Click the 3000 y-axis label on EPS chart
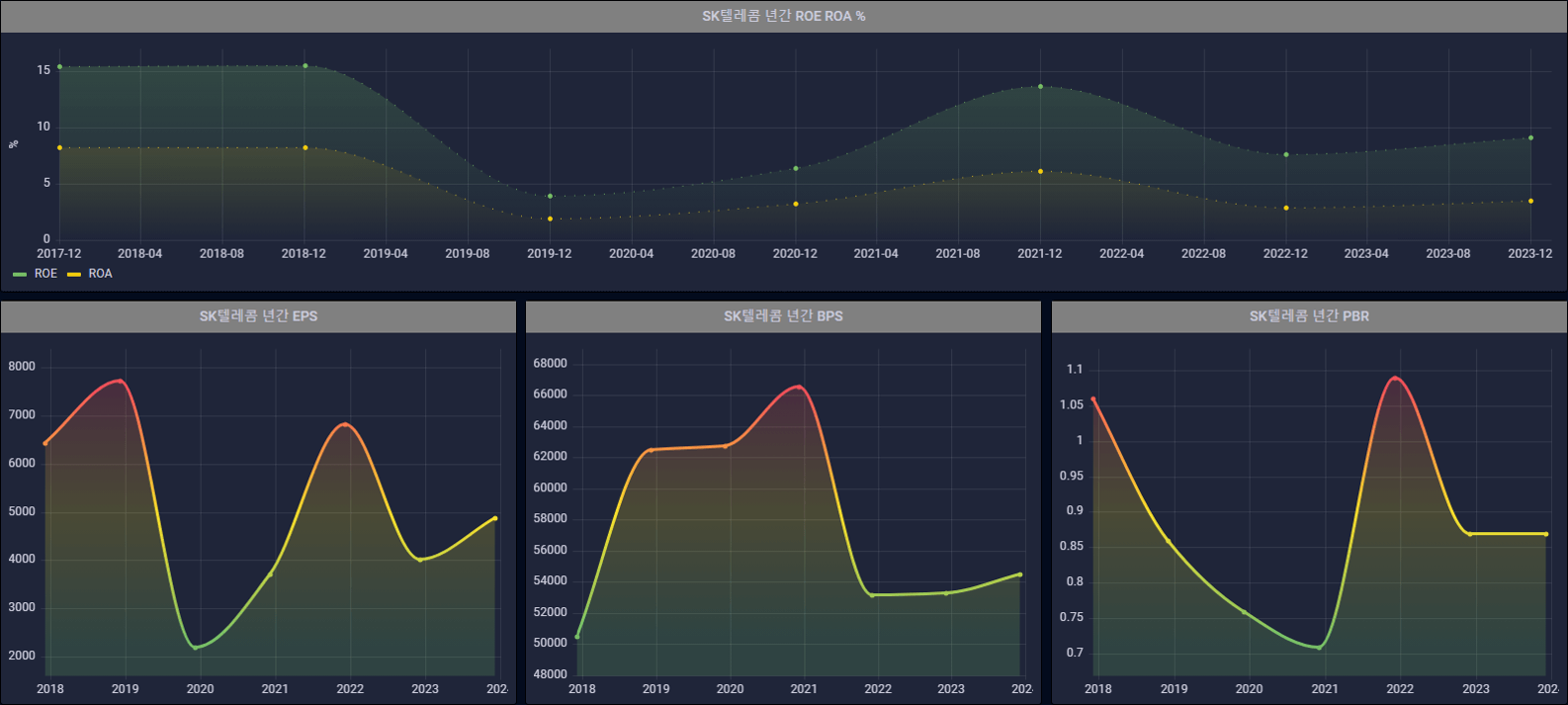 pos(22,608)
